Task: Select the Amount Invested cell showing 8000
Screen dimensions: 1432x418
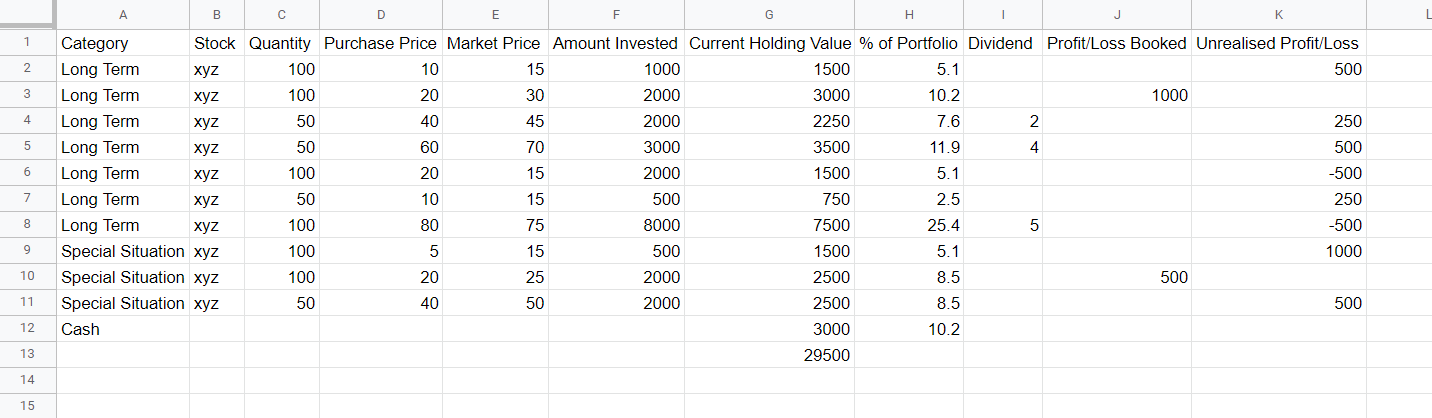Action: tap(615, 225)
